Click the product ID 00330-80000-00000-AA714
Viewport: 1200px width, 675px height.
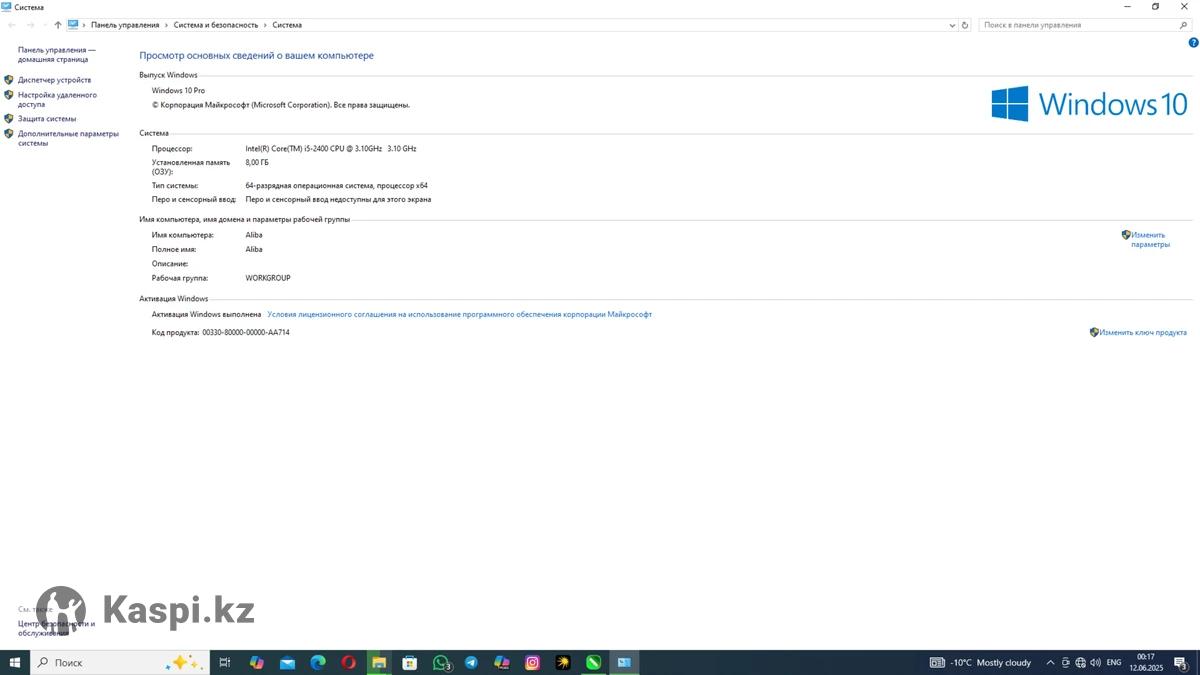(x=246, y=332)
